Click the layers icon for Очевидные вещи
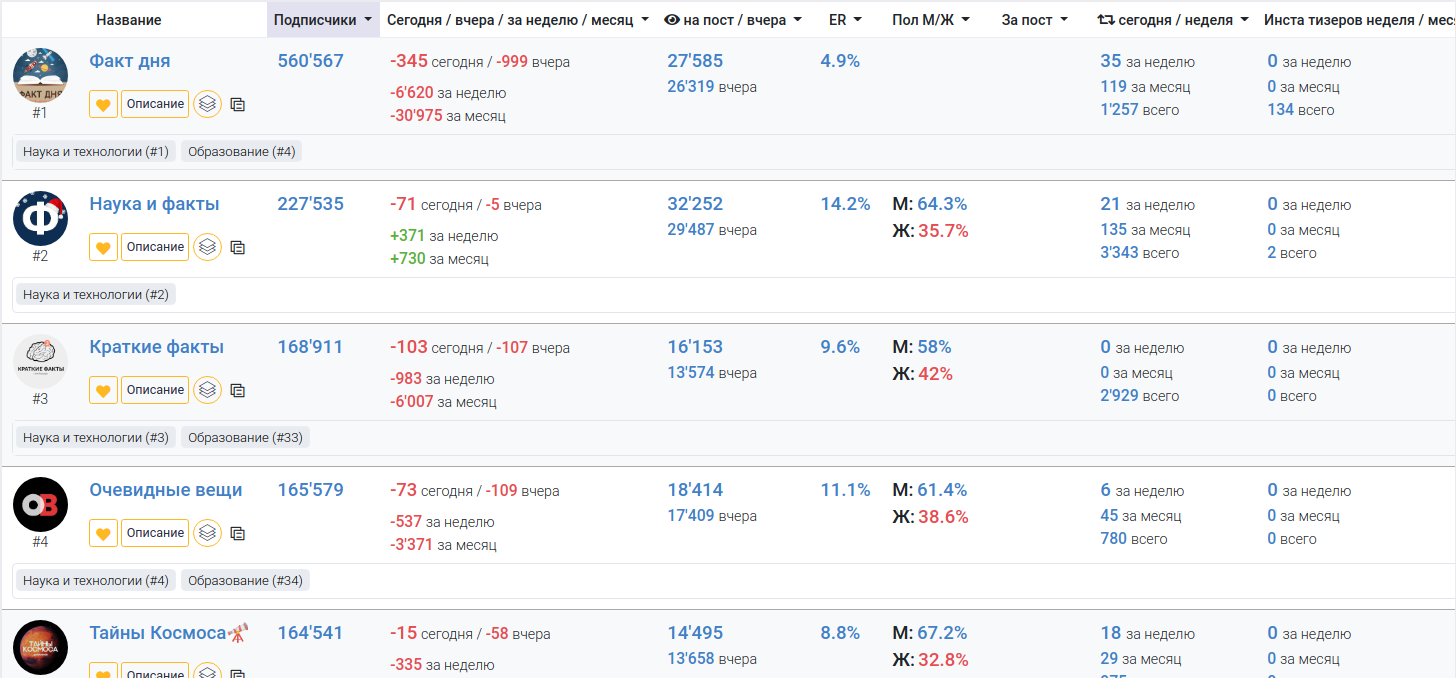1456x678 pixels. click(207, 533)
